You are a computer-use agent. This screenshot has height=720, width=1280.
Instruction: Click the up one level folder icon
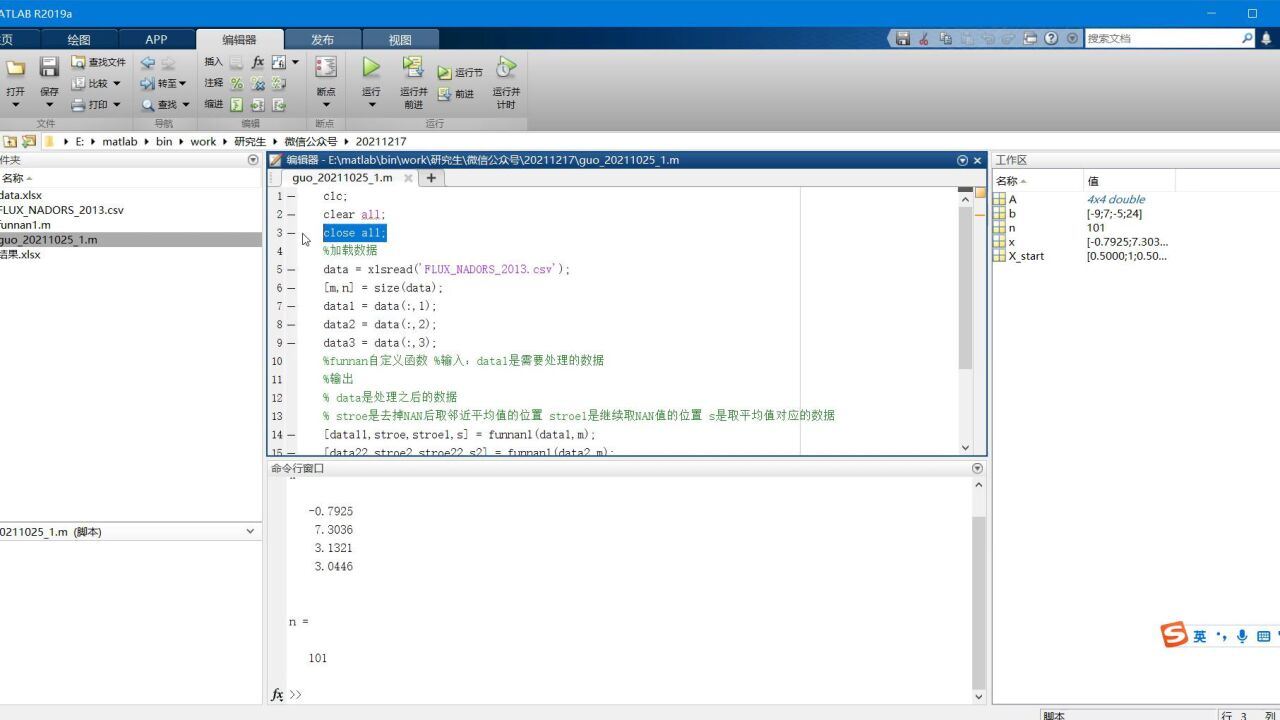tap(9, 141)
